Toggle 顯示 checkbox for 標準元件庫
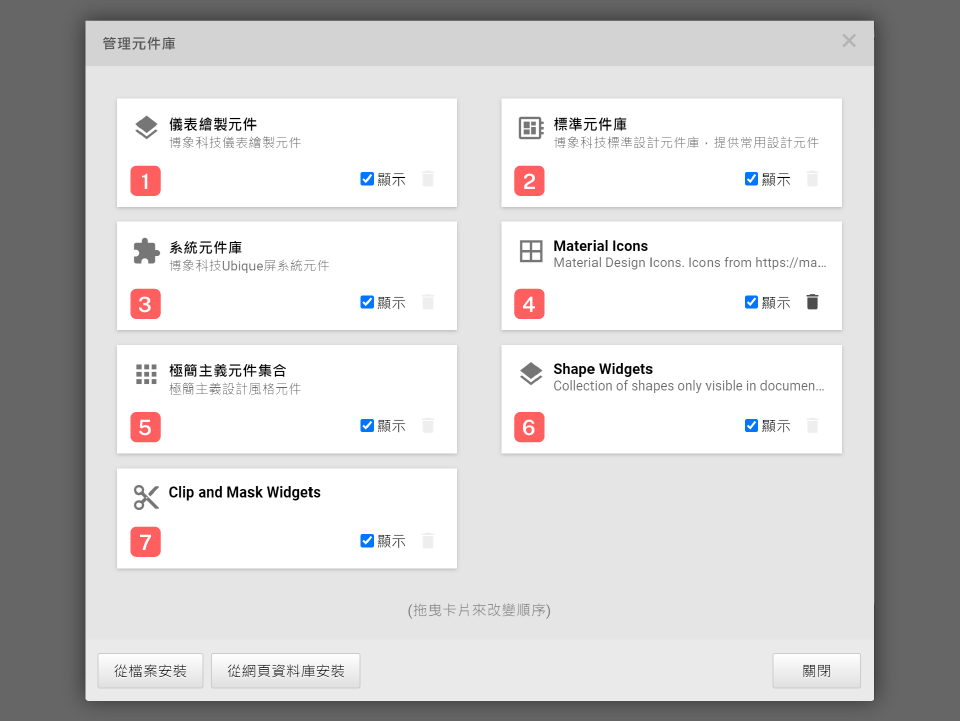This screenshot has width=960, height=721. coord(751,179)
